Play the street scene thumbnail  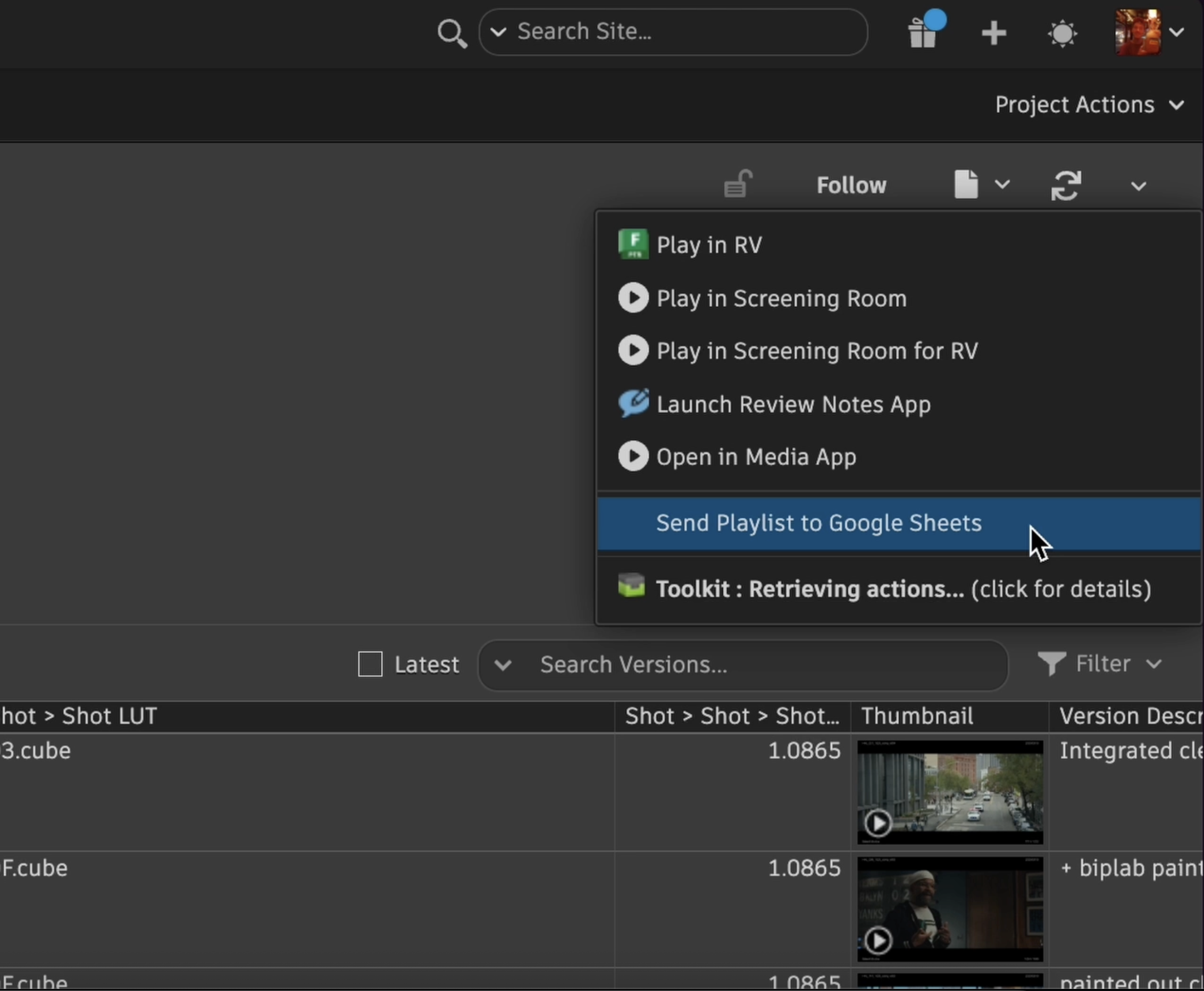877,822
